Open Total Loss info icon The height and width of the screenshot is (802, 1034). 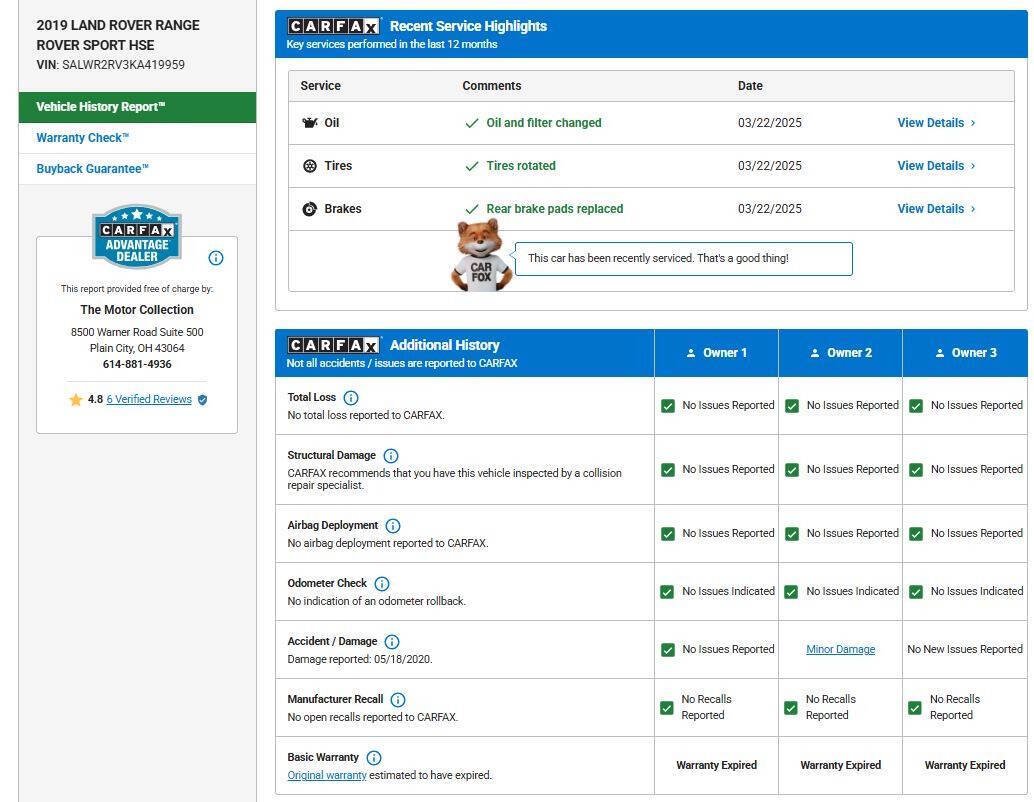point(351,398)
